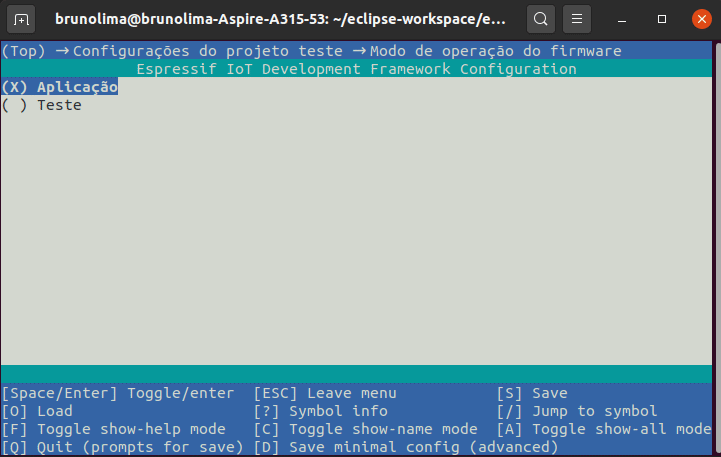Select the Aplicação radio option
The width and height of the screenshot is (721, 457).
click(59, 87)
